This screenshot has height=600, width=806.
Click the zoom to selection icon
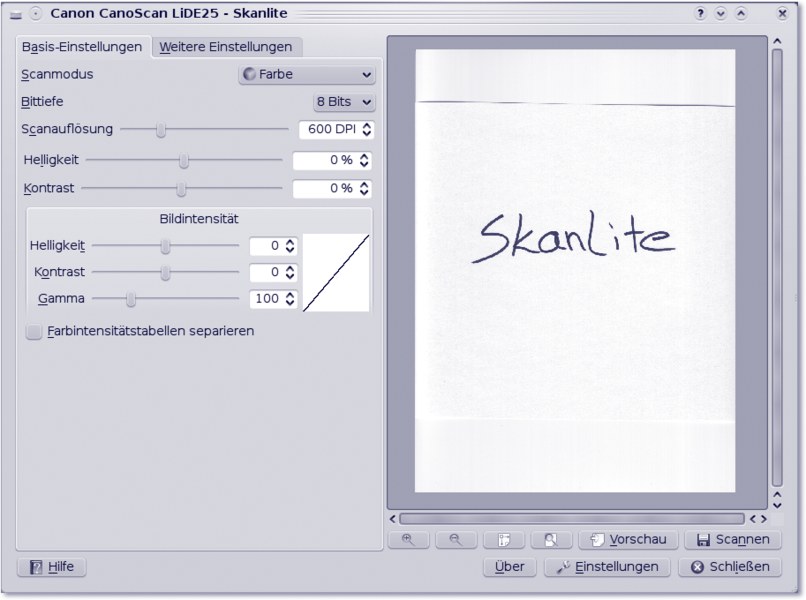[x=504, y=540]
